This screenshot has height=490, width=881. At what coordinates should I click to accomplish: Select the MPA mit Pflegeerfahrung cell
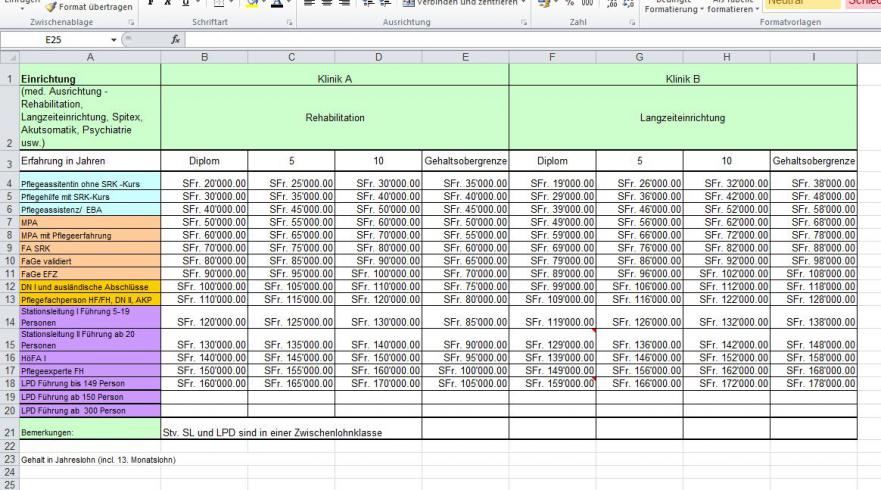pos(90,235)
